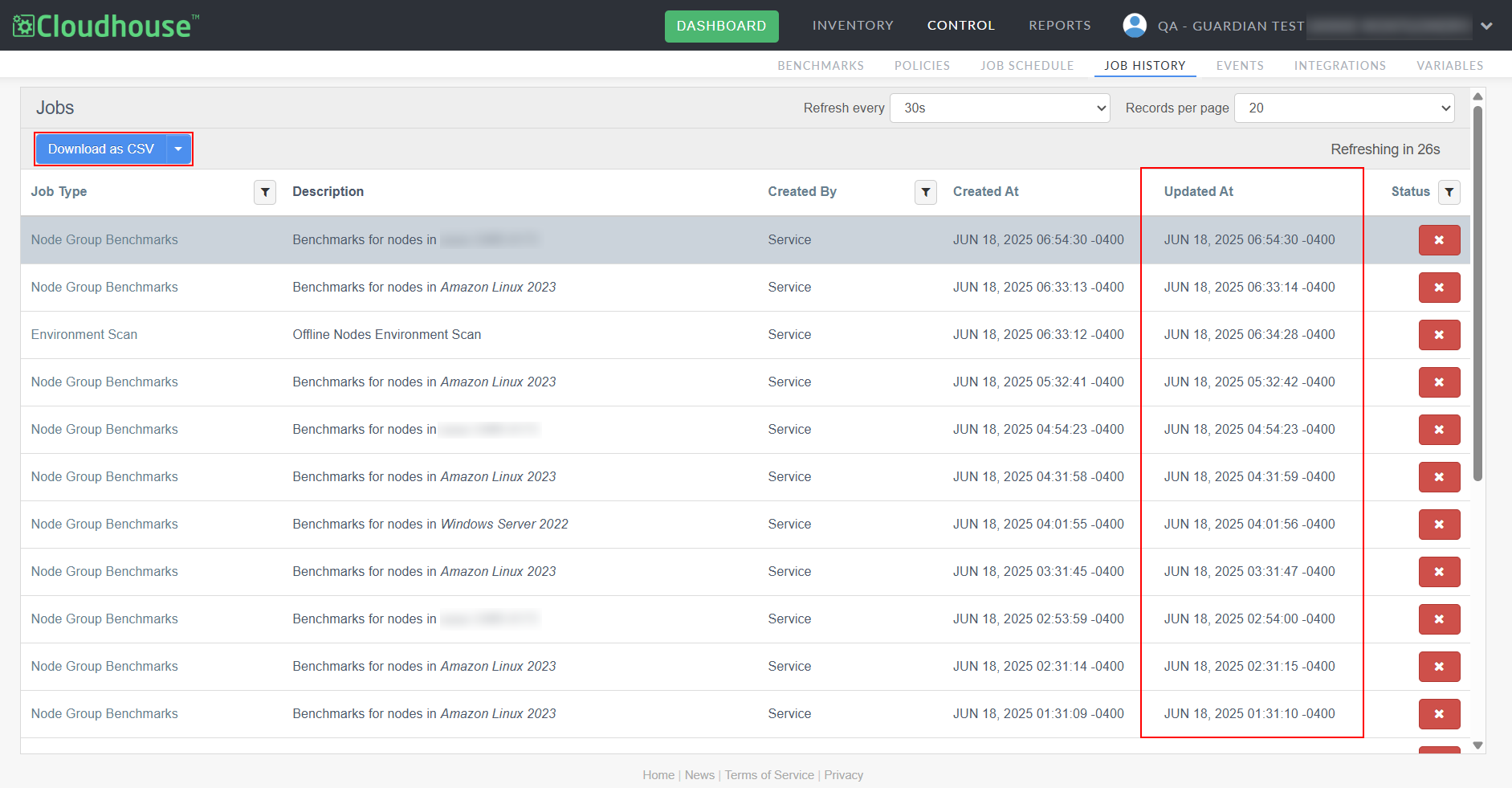Open Node Group Benchmarks job at 06:33:13
Screen dimensions: 1512x788
104,288
